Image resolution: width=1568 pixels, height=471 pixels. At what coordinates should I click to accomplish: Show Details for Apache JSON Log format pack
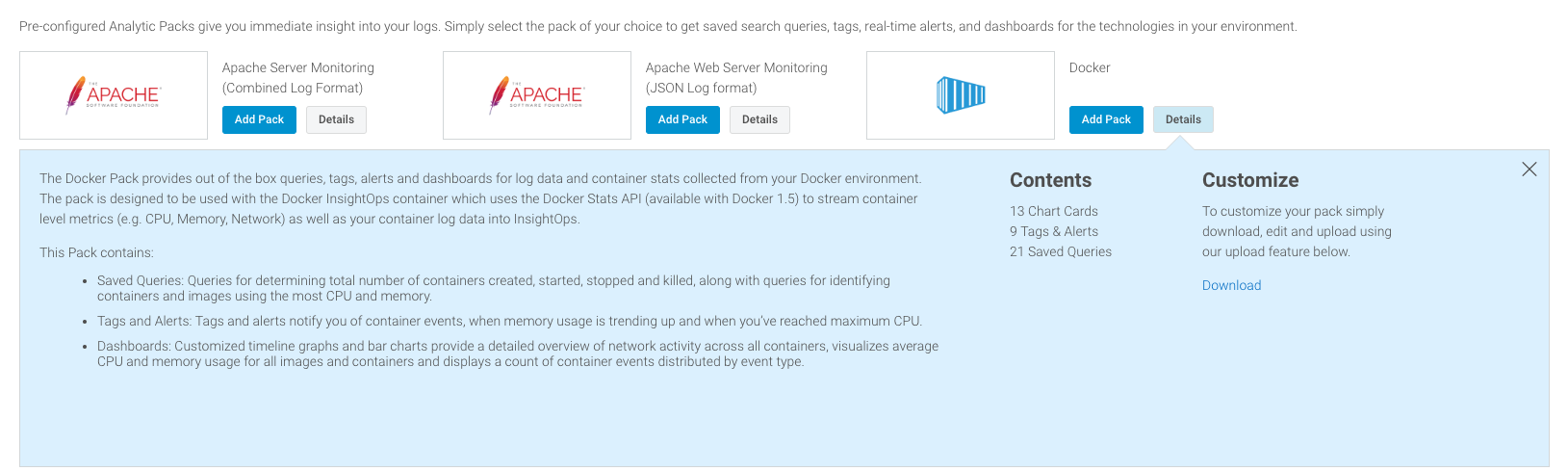[759, 119]
